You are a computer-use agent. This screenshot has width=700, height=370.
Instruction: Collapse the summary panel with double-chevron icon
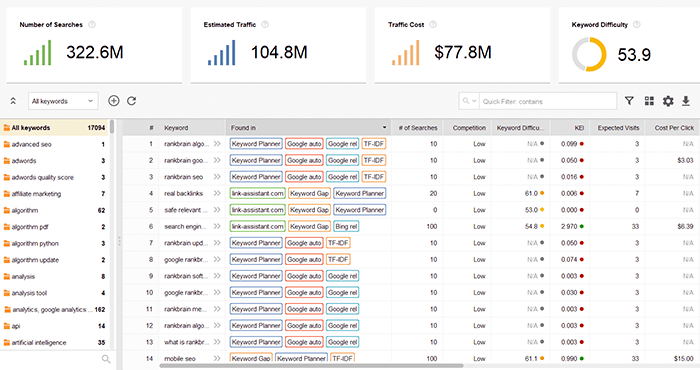click(13, 101)
